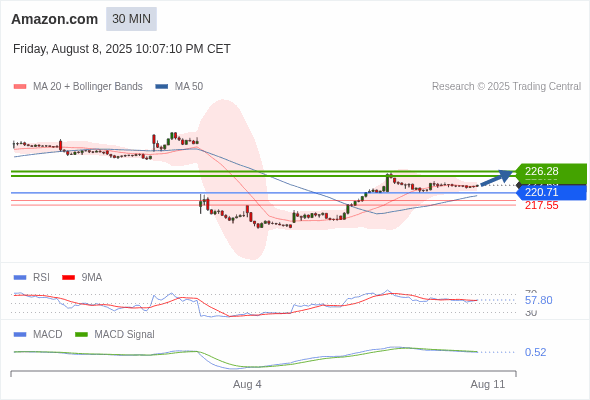
Task: Click the Research © 2025 Trading Central credit
Action: coord(506,87)
